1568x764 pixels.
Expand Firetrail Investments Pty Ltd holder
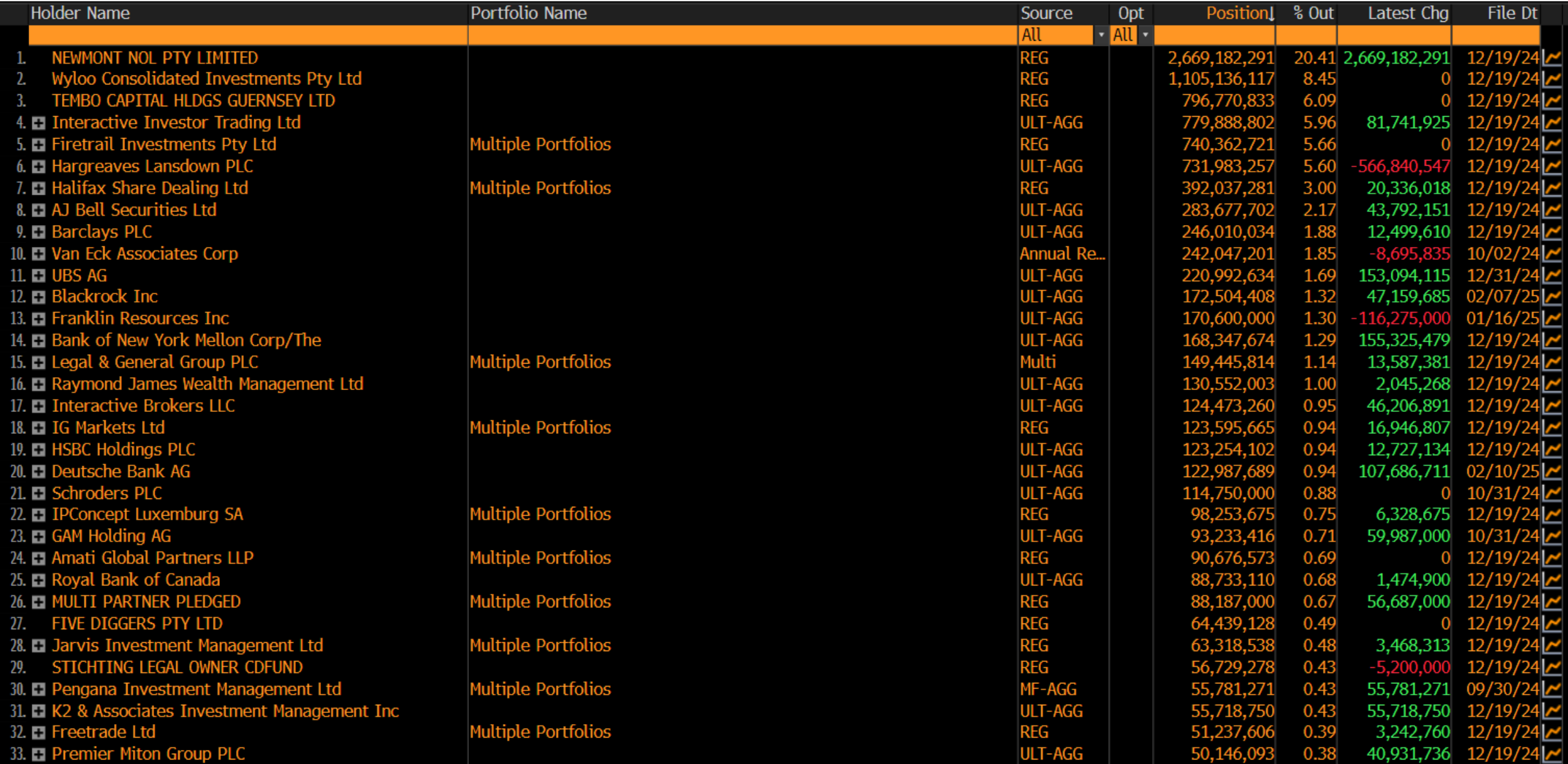point(39,145)
